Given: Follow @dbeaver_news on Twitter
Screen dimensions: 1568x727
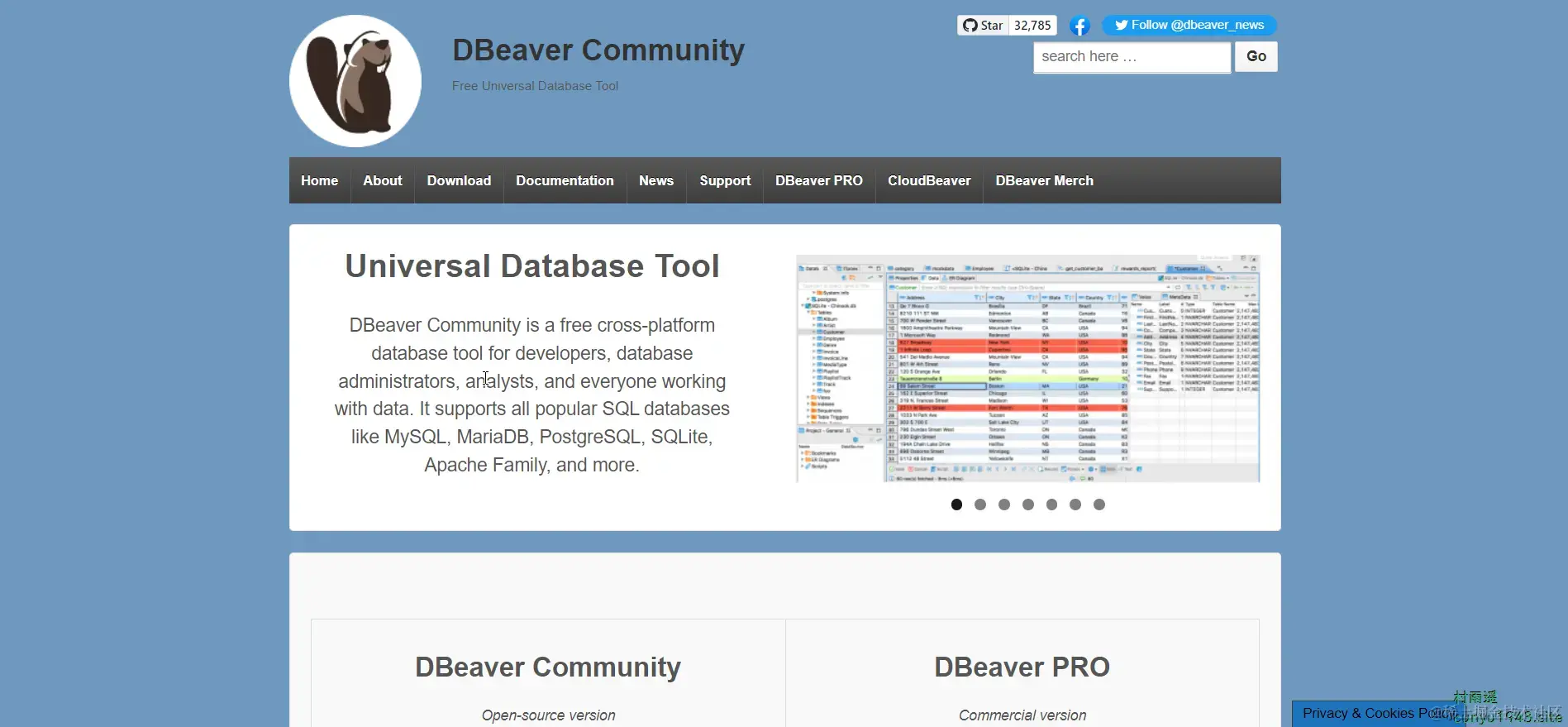Looking at the screenshot, I should (1189, 25).
